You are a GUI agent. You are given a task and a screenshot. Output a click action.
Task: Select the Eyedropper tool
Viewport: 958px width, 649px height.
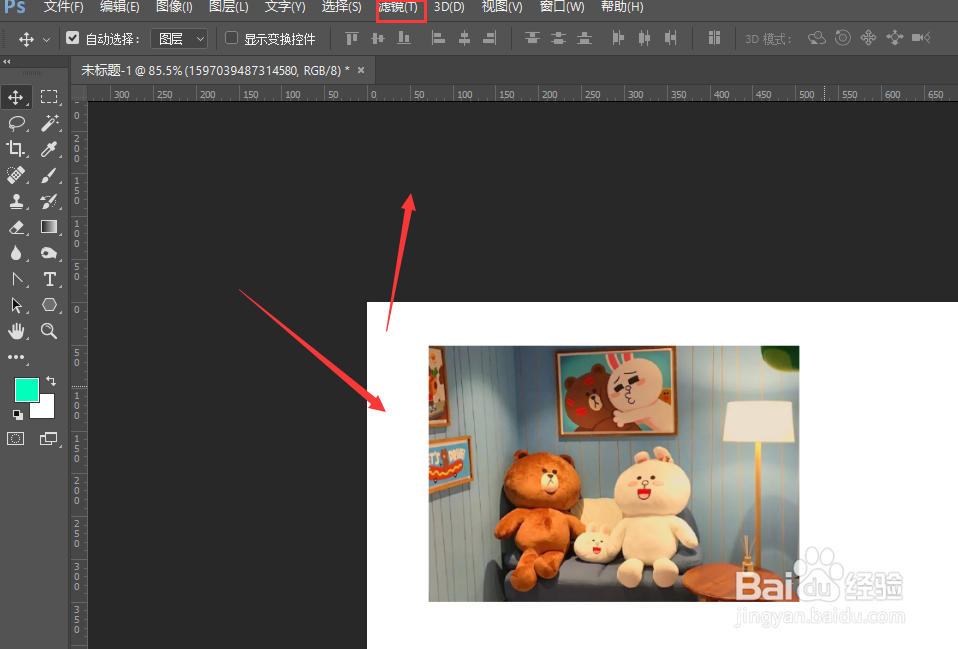[49, 149]
